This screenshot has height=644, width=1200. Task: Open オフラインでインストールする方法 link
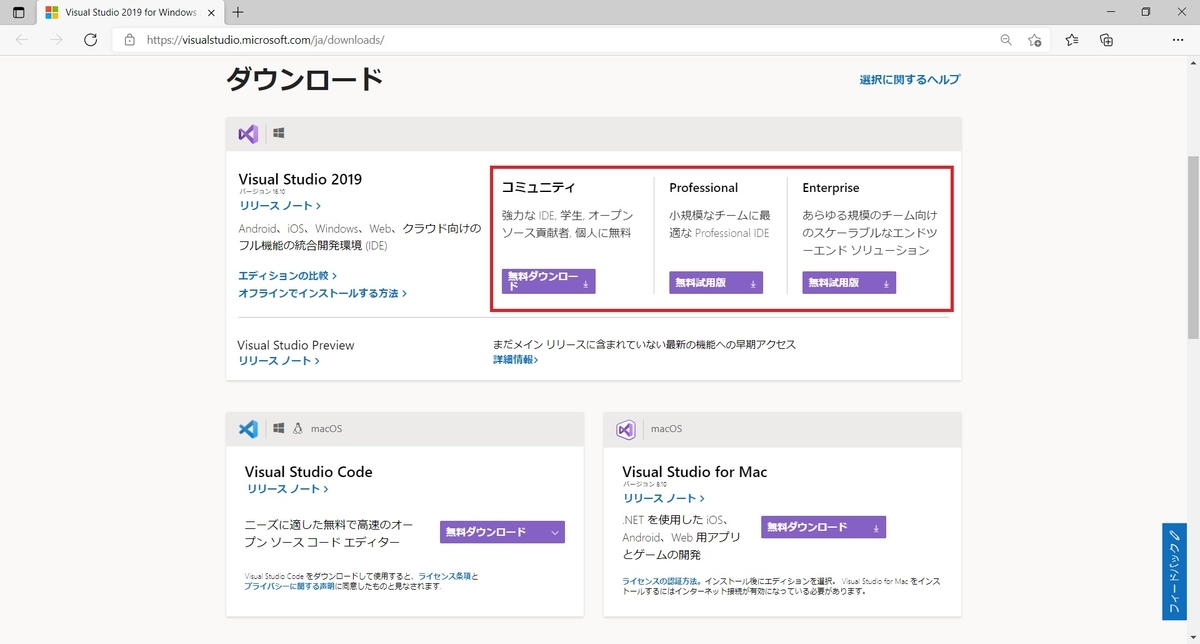click(322, 293)
